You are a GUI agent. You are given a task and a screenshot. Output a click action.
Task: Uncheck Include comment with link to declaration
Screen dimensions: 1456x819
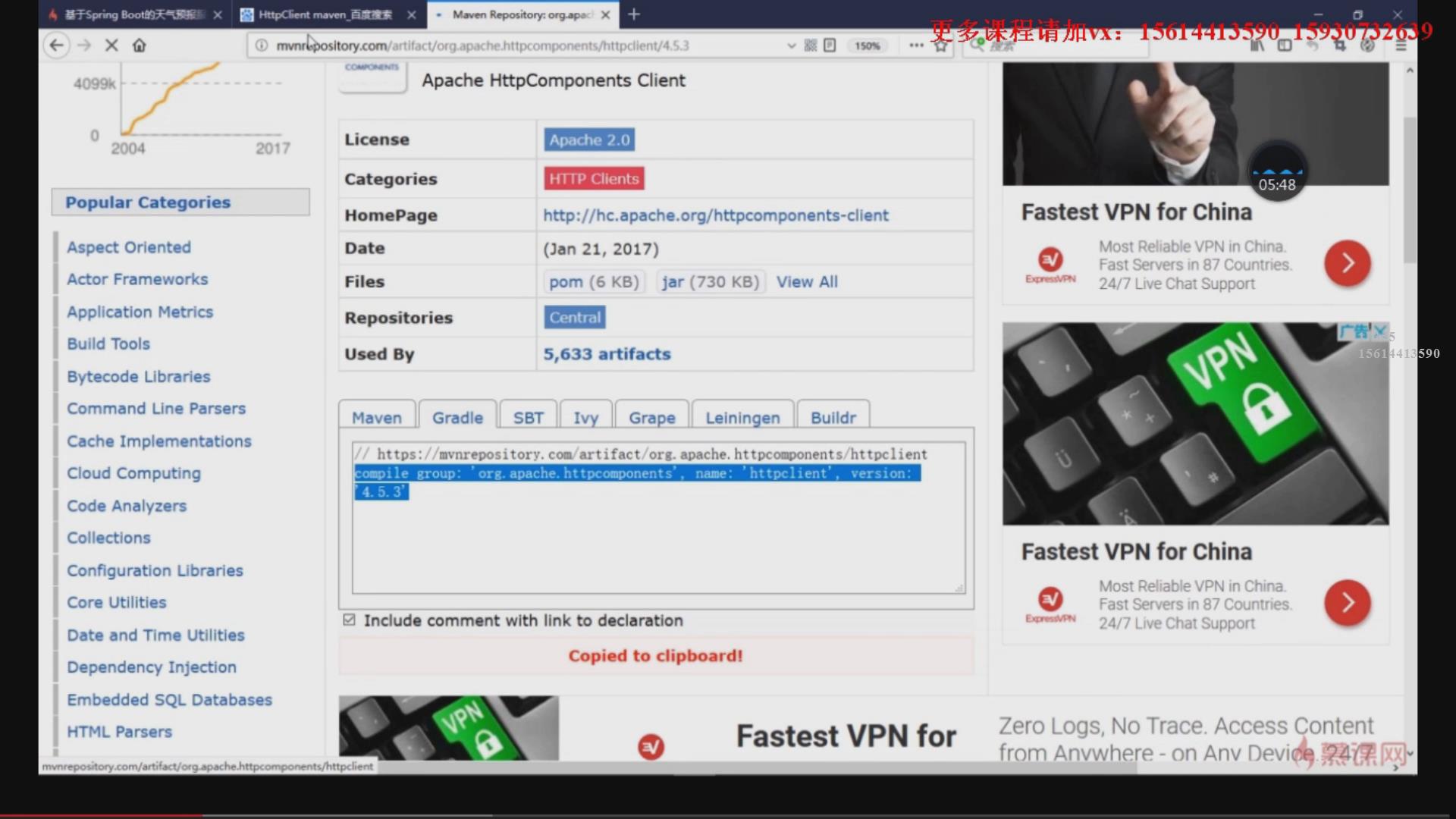(349, 620)
